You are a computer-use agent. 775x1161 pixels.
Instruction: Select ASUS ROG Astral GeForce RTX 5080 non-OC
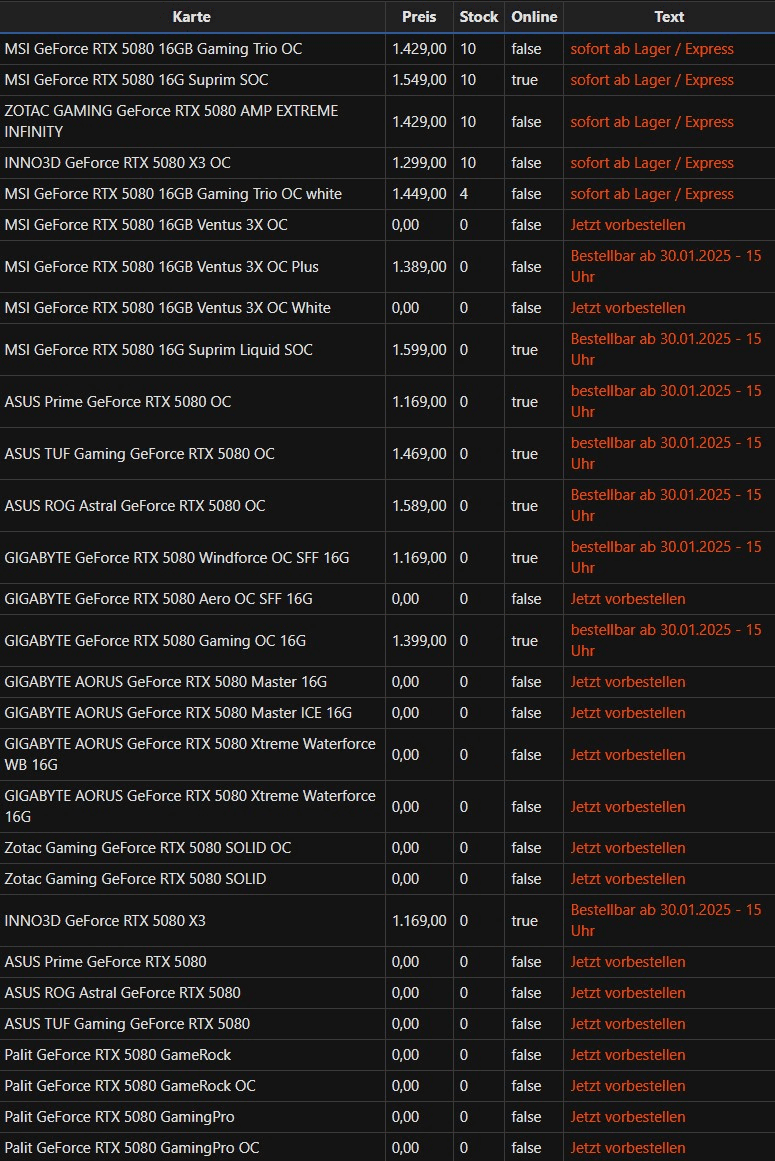tap(122, 992)
